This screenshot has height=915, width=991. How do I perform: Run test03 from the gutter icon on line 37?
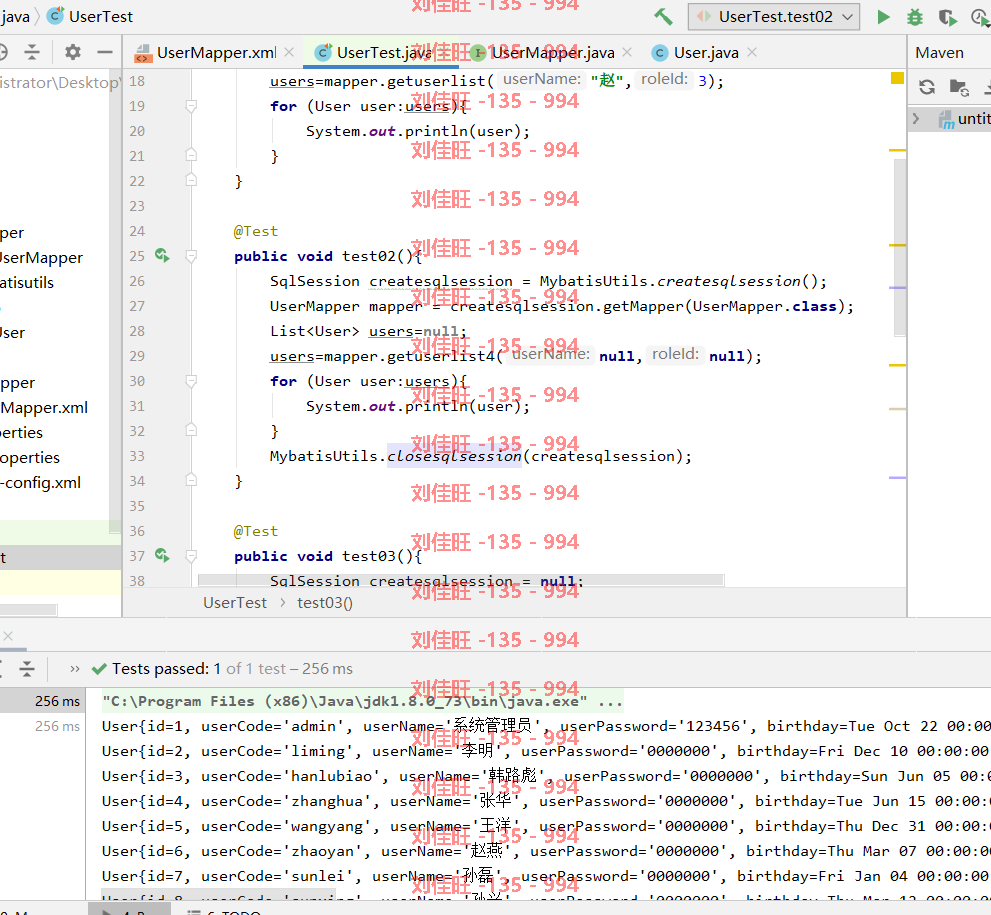162,555
